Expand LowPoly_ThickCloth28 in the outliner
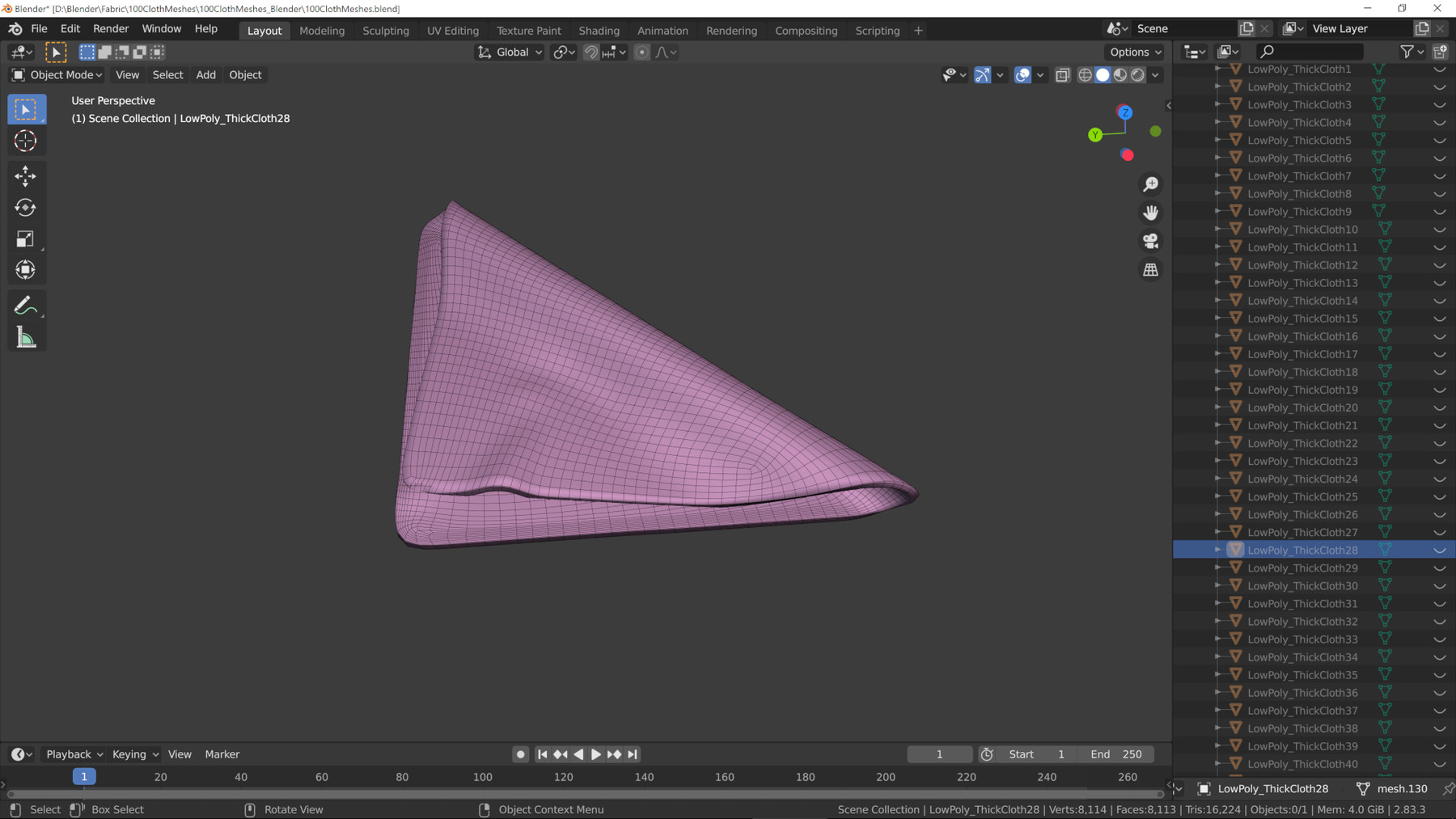This screenshot has width=1456, height=819. point(1217,550)
